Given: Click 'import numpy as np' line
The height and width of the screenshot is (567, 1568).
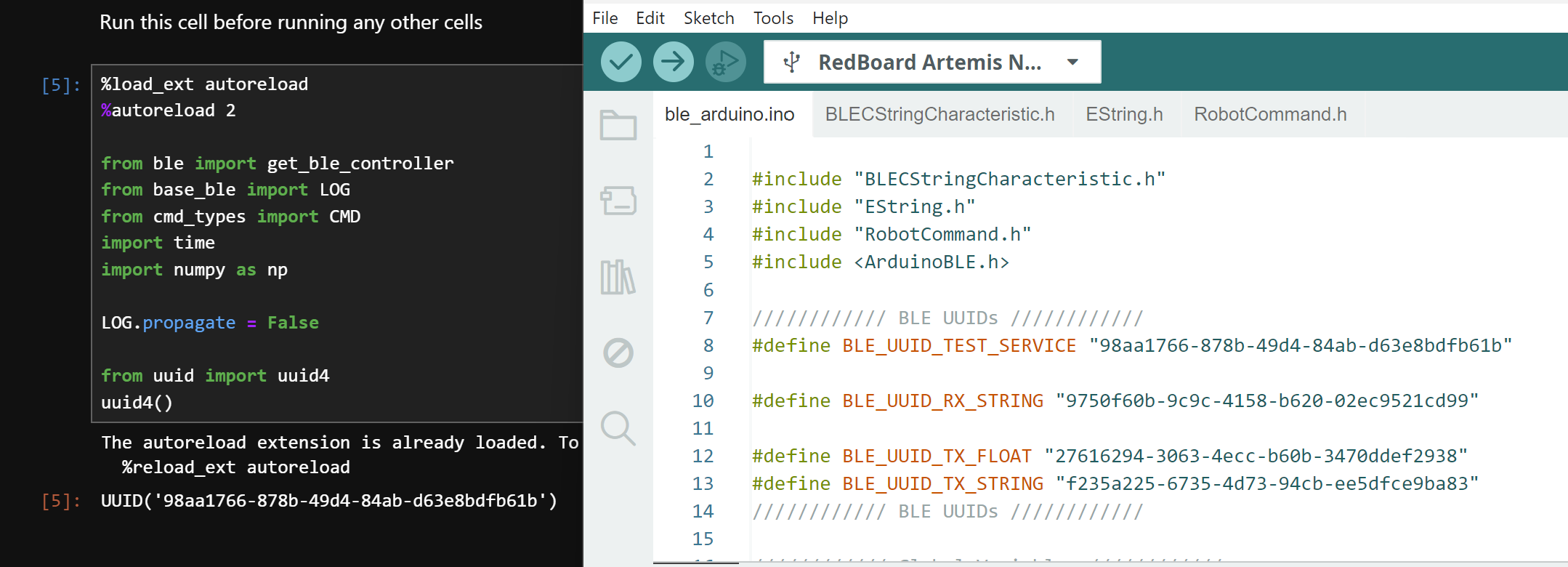Looking at the screenshot, I should point(194,270).
